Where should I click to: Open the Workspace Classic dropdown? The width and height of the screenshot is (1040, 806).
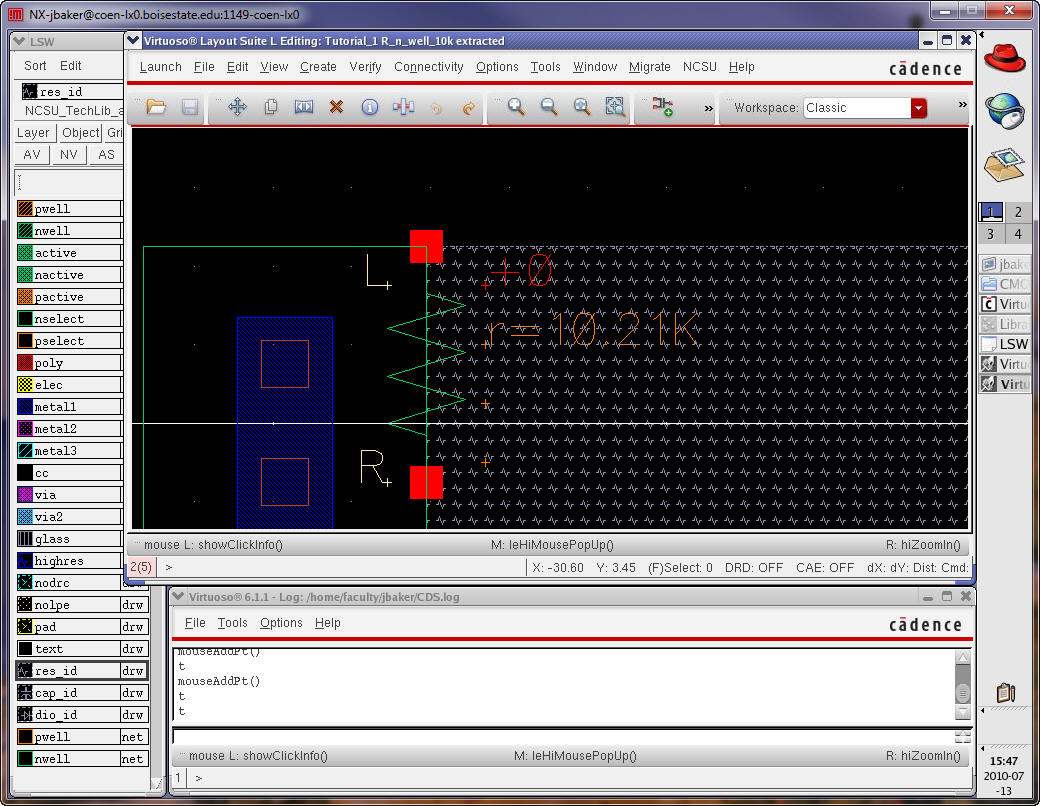point(918,108)
